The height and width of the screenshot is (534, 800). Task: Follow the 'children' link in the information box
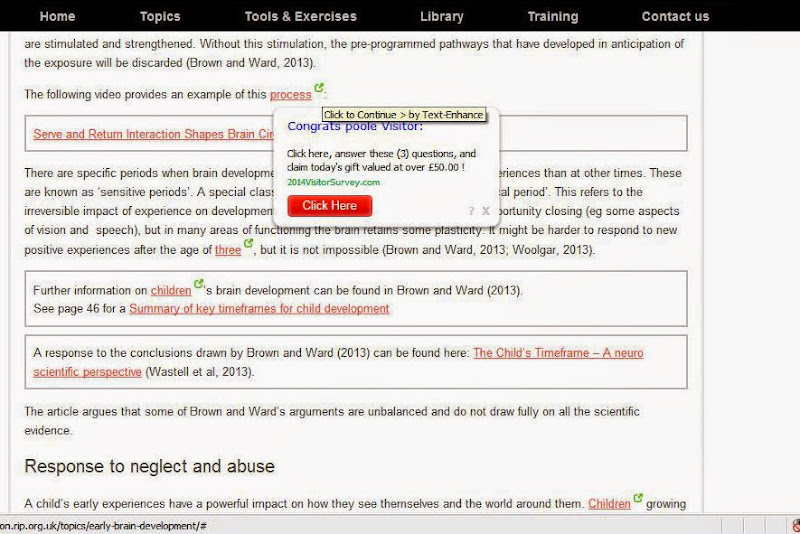click(x=171, y=290)
